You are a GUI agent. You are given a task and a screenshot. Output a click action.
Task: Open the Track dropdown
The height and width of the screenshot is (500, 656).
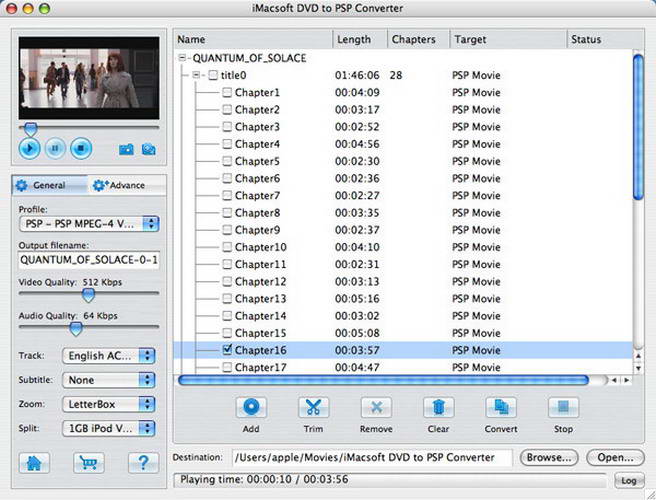tap(109, 356)
